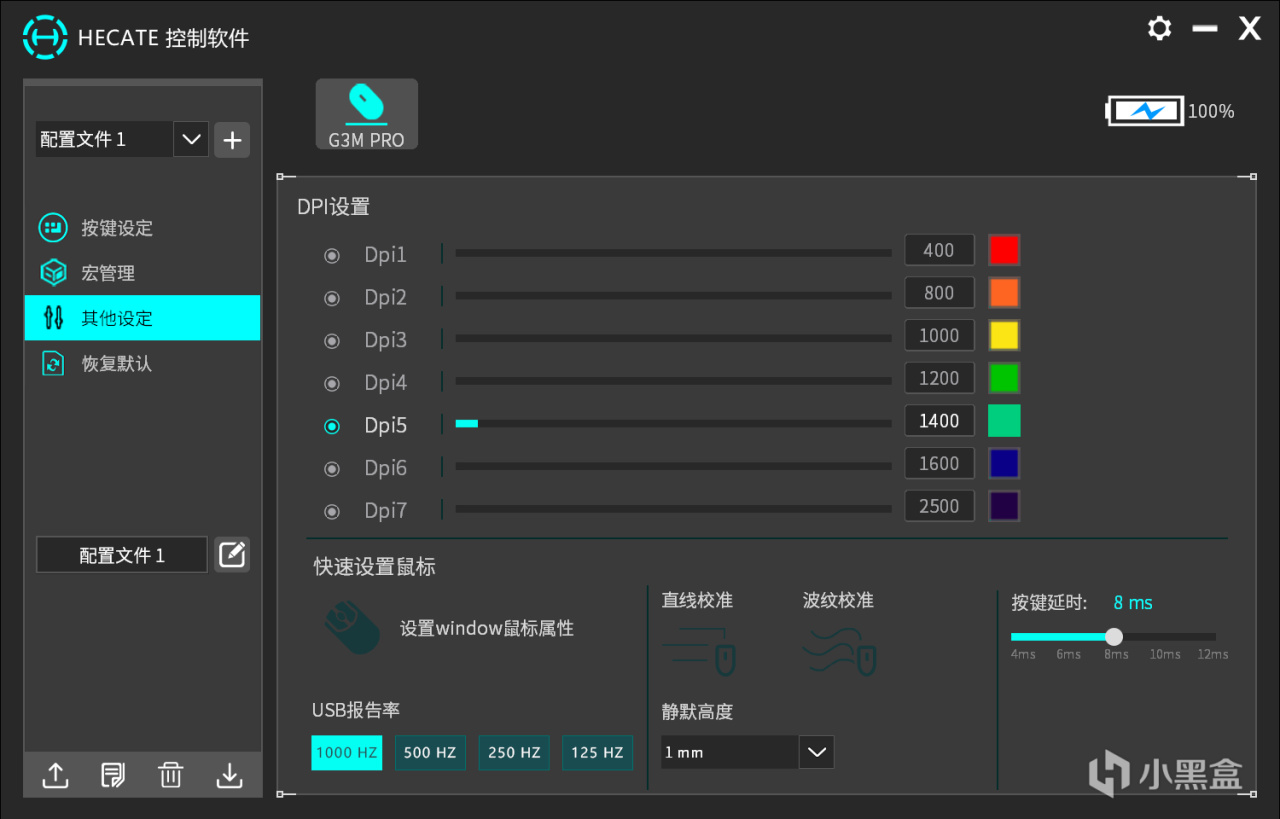
Task: Minimize the HECATE window
Action: [x=1205, y=28]
